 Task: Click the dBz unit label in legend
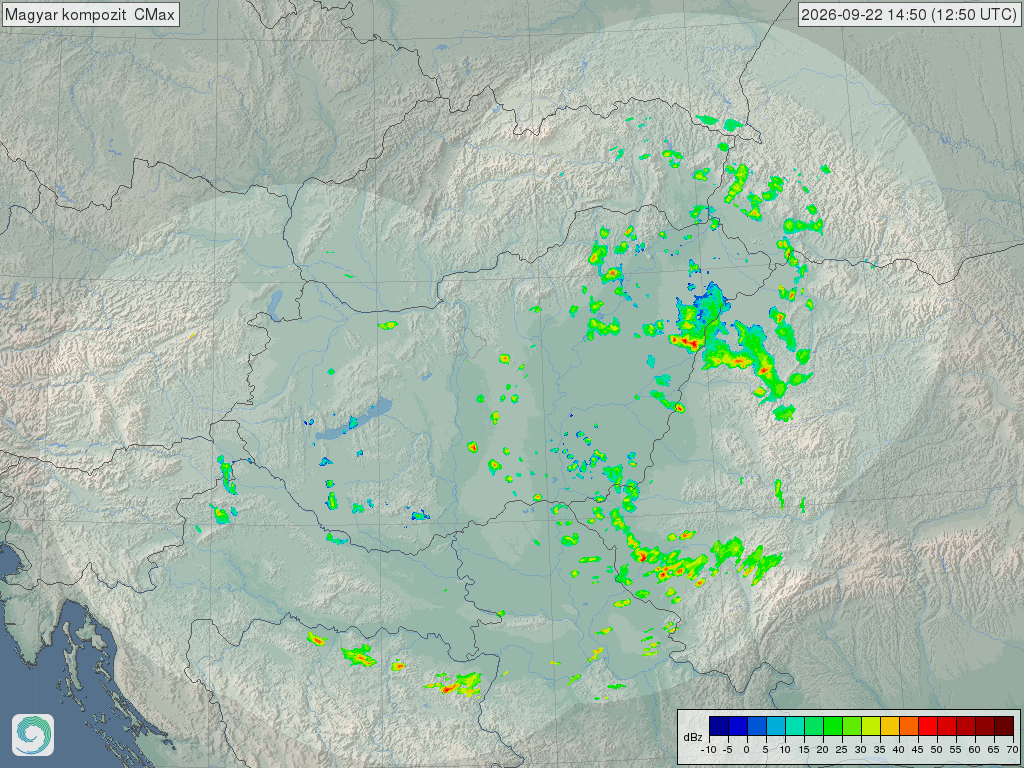[693, 737]
